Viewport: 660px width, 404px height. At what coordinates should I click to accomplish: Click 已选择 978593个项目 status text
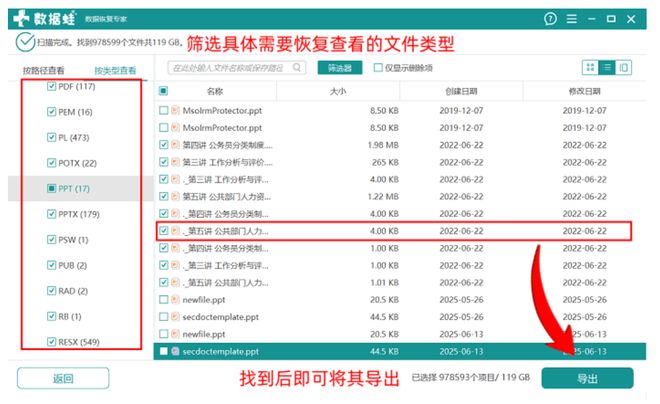[x=471, y=377]
